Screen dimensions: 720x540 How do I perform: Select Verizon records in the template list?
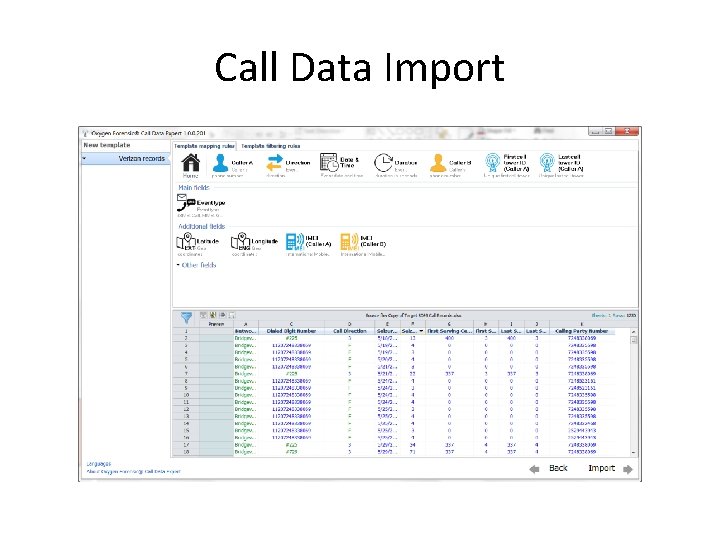click(x=126, y=158)
